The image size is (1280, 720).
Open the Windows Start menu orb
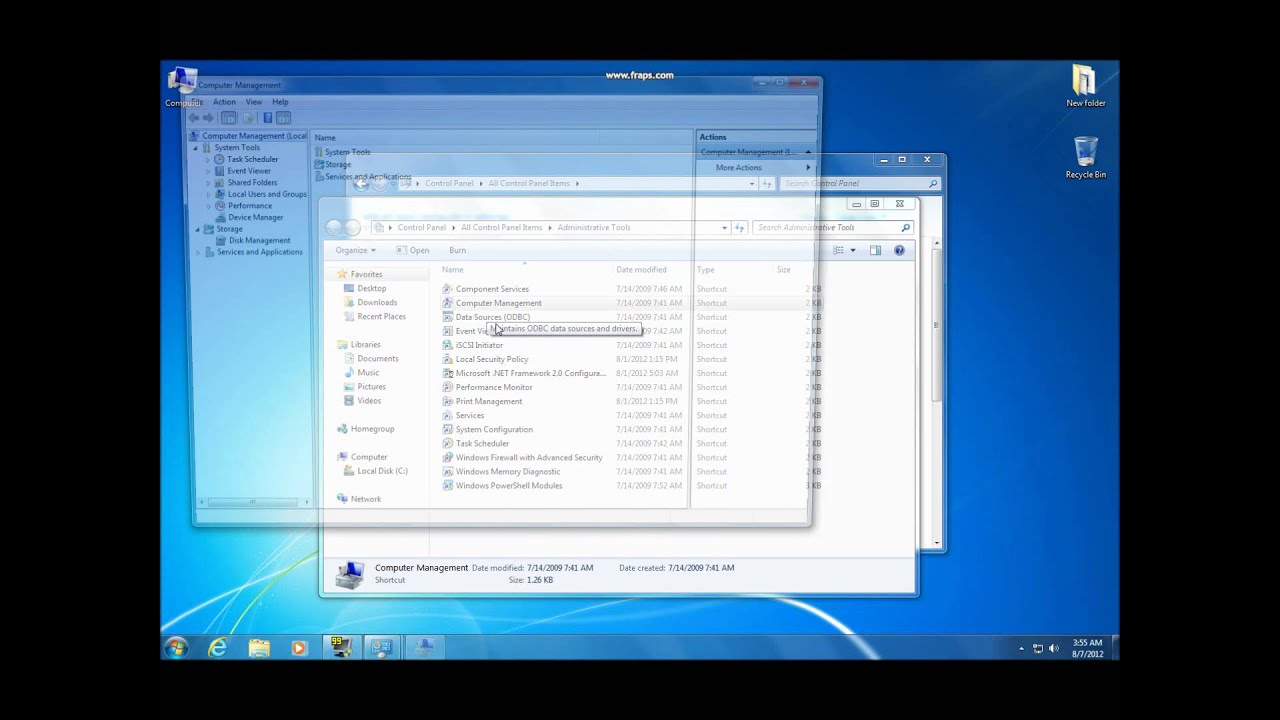click(x=176, y=647)
